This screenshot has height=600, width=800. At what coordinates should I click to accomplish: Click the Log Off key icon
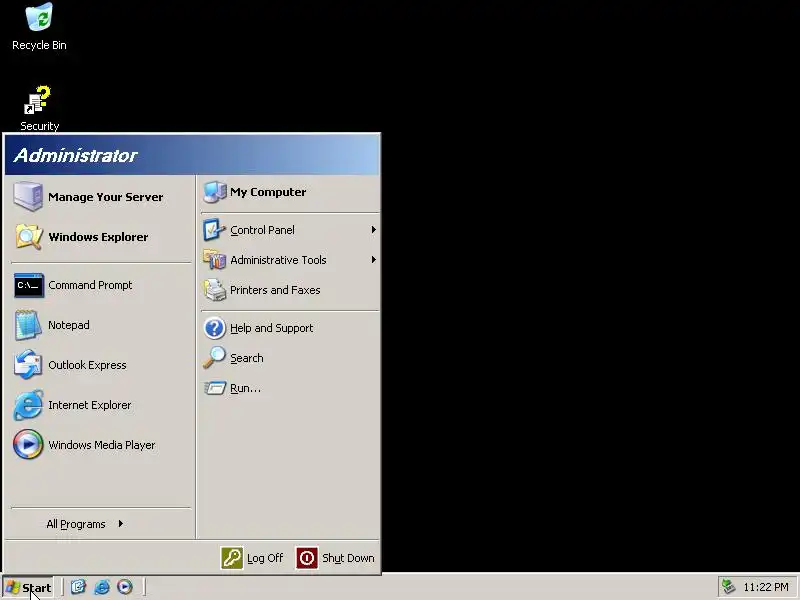point(232,558)
